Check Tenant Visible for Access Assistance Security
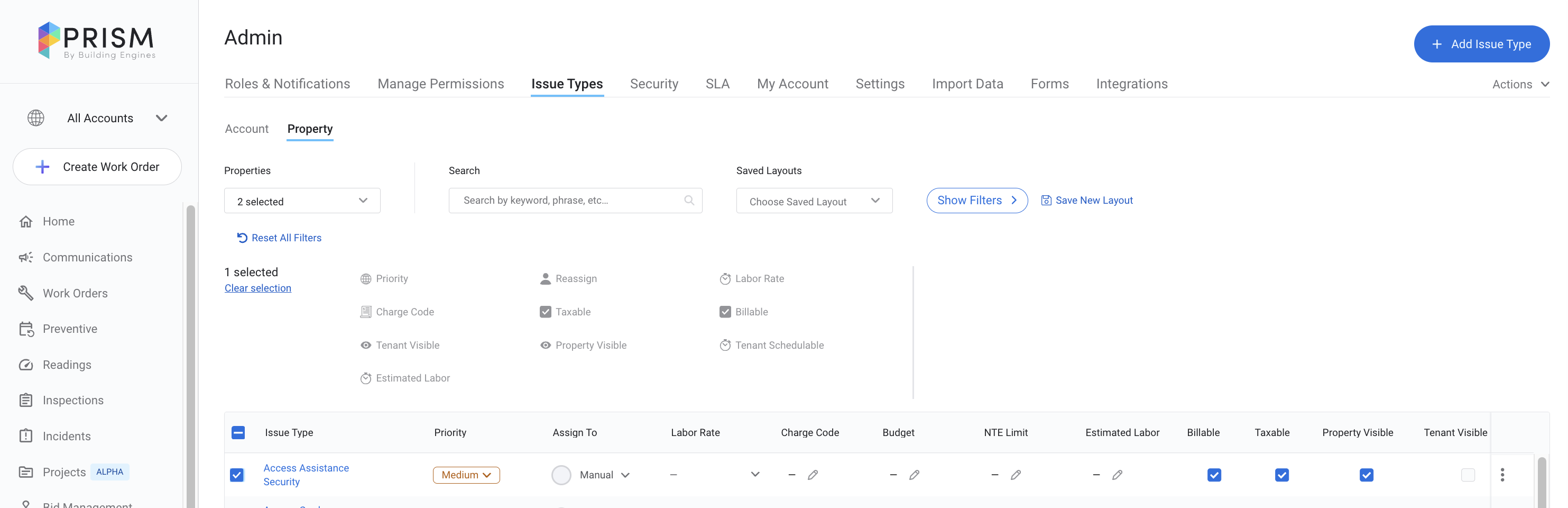Image resolution: width=1568 pixels, height=508 pixels. [x=1468, y=475]
